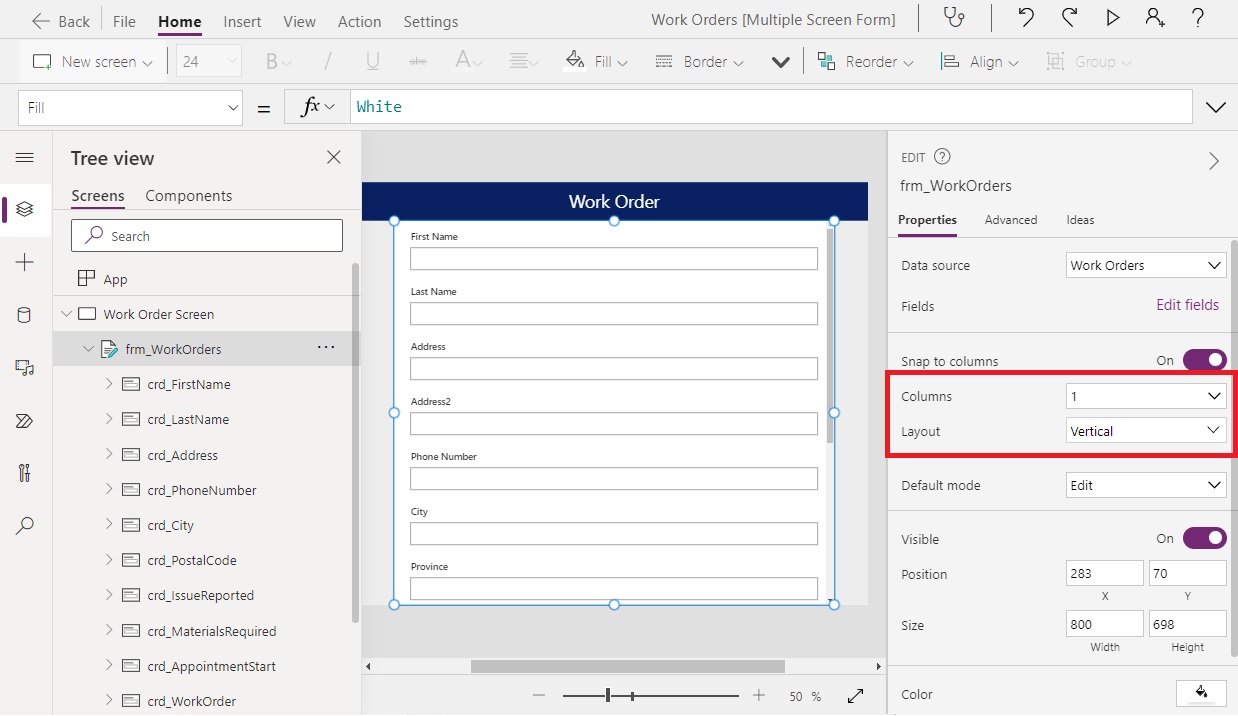Run the App checker stethoscope icon
This screenshot has width=1238, height=716.
[x=952, y=18]
